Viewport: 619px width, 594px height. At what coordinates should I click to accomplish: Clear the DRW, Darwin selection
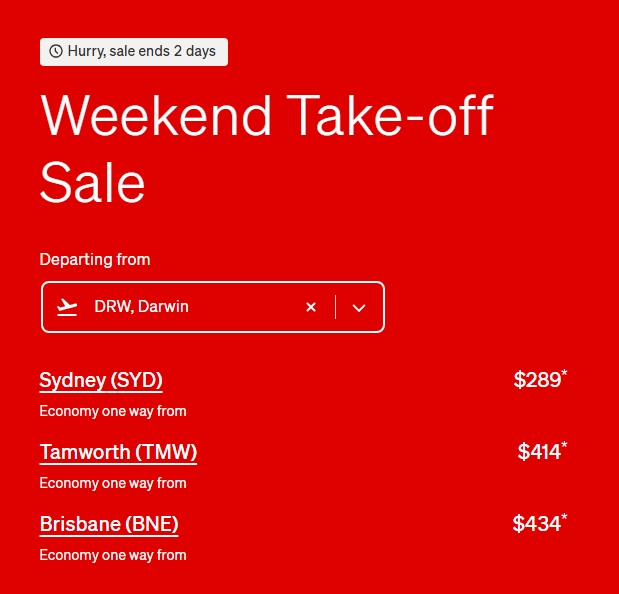click(x=311, y=307)
